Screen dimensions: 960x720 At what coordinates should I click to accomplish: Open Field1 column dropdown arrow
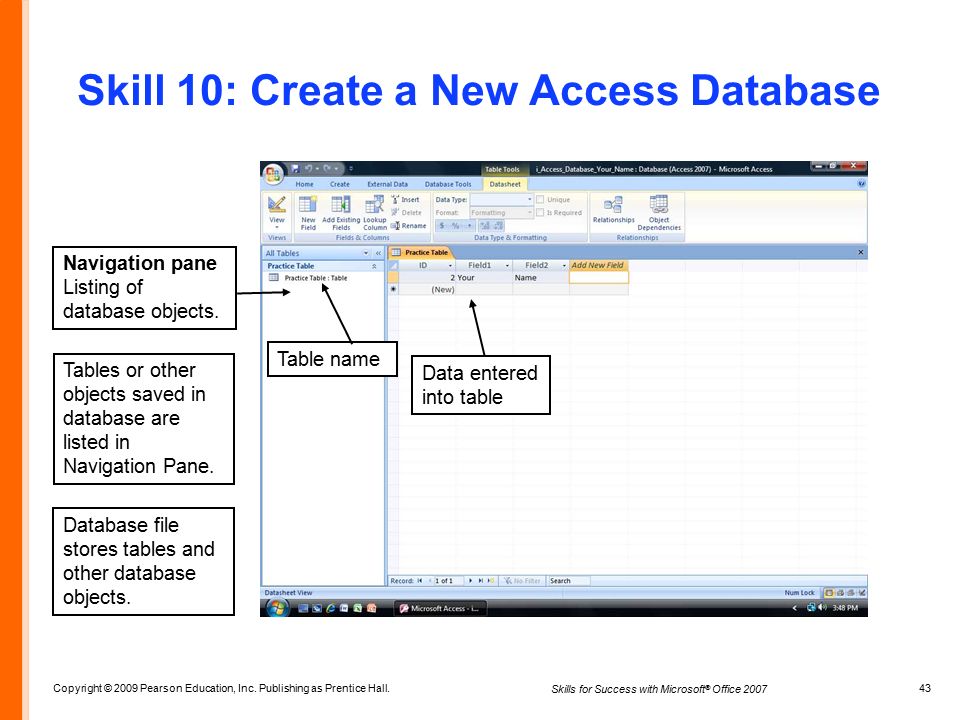508,266
